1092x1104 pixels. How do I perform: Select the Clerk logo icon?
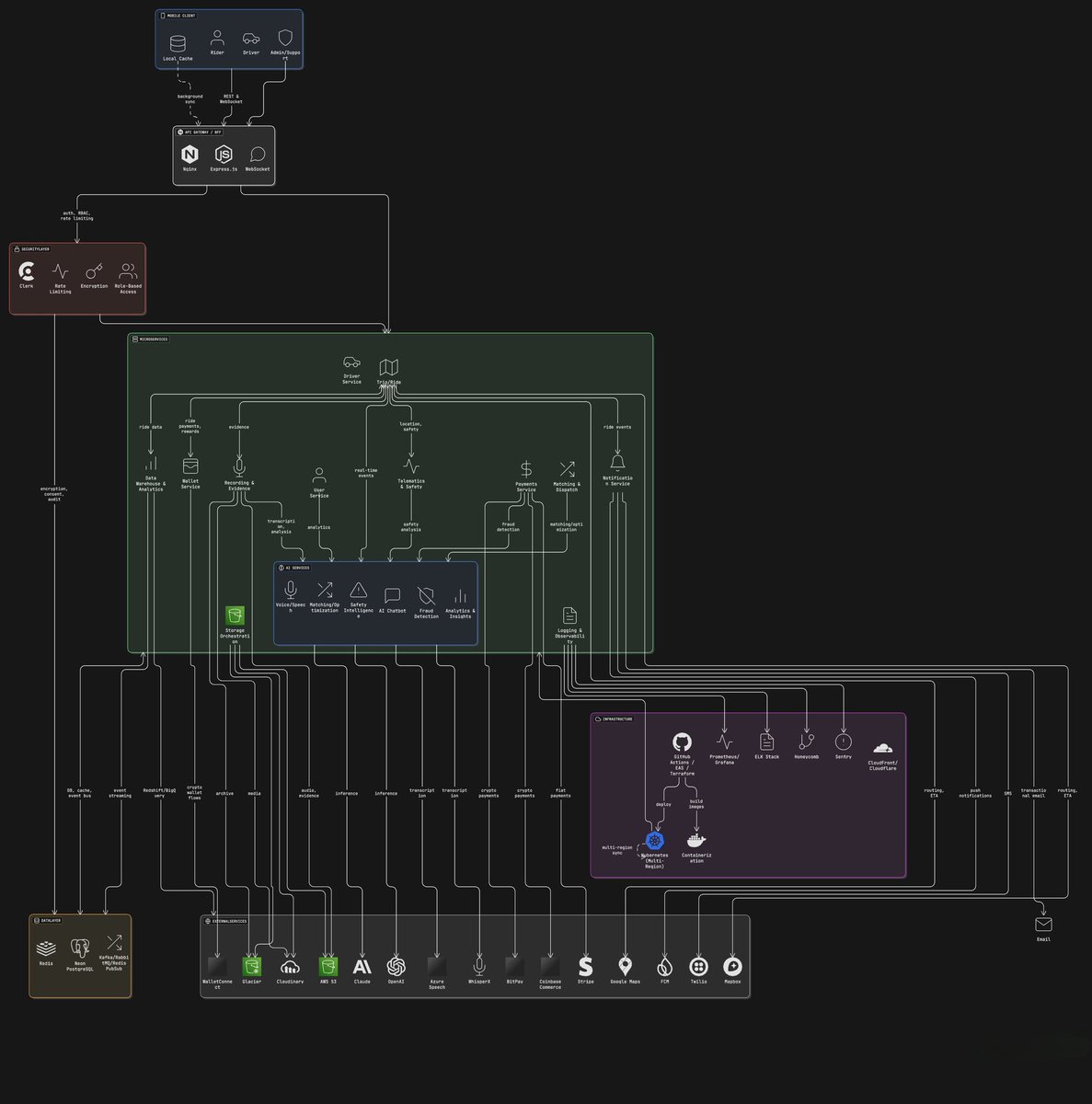tap(27, 271)
